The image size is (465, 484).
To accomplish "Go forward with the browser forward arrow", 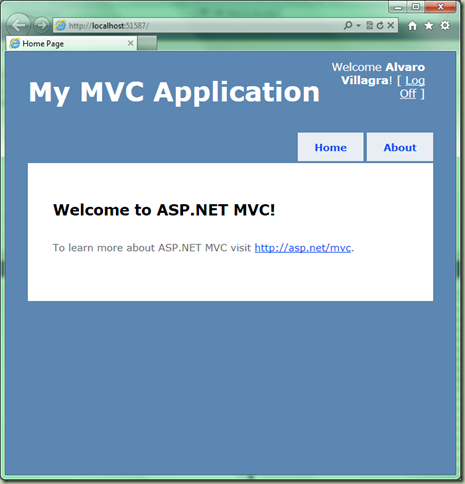I will pos(42,25).
